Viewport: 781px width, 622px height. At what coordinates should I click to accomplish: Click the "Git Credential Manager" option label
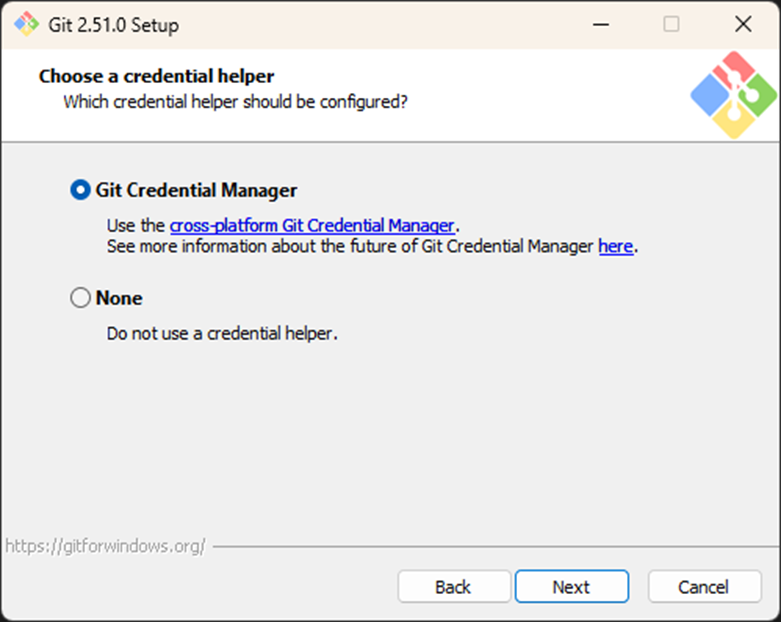pyautogui.click(x=196, y=190)
